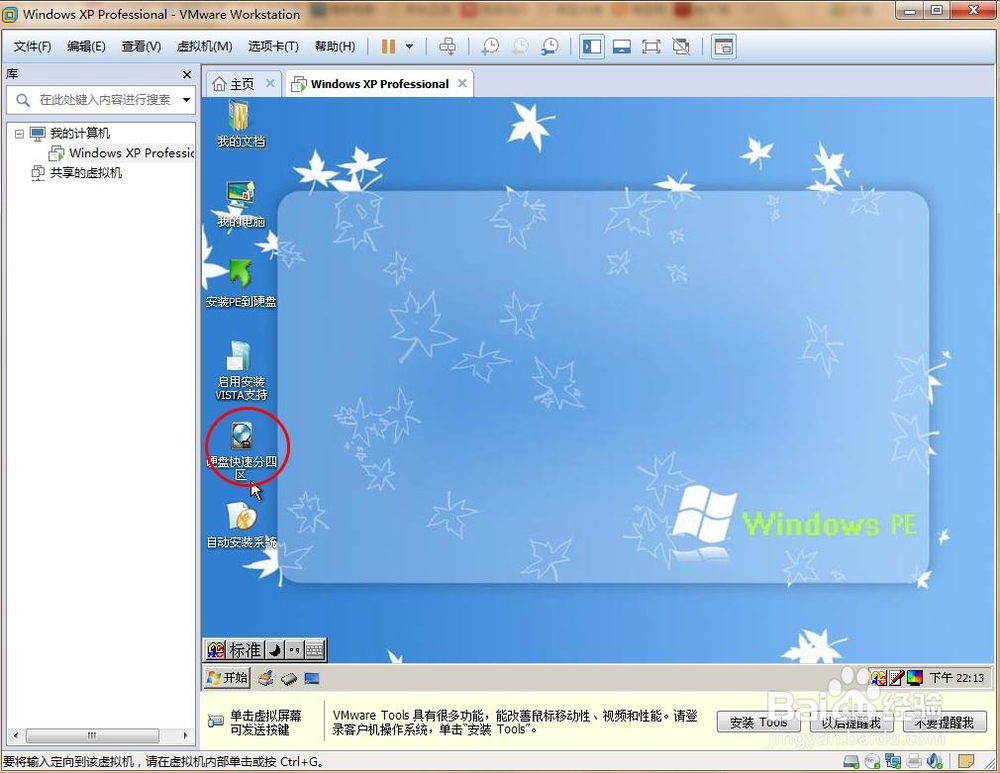Image resolution: width=1000 pixels, height=773 pixels.
Task: Enter full screen mode icon
Action: pos(651,47)
